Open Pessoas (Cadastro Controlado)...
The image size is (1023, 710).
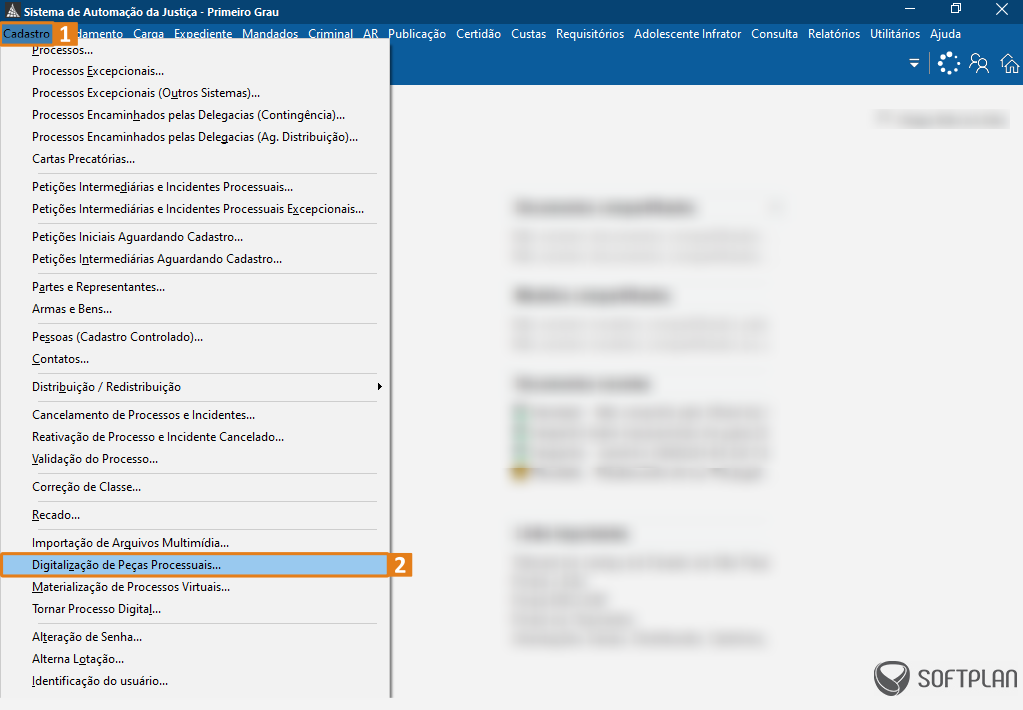point(117,337)
